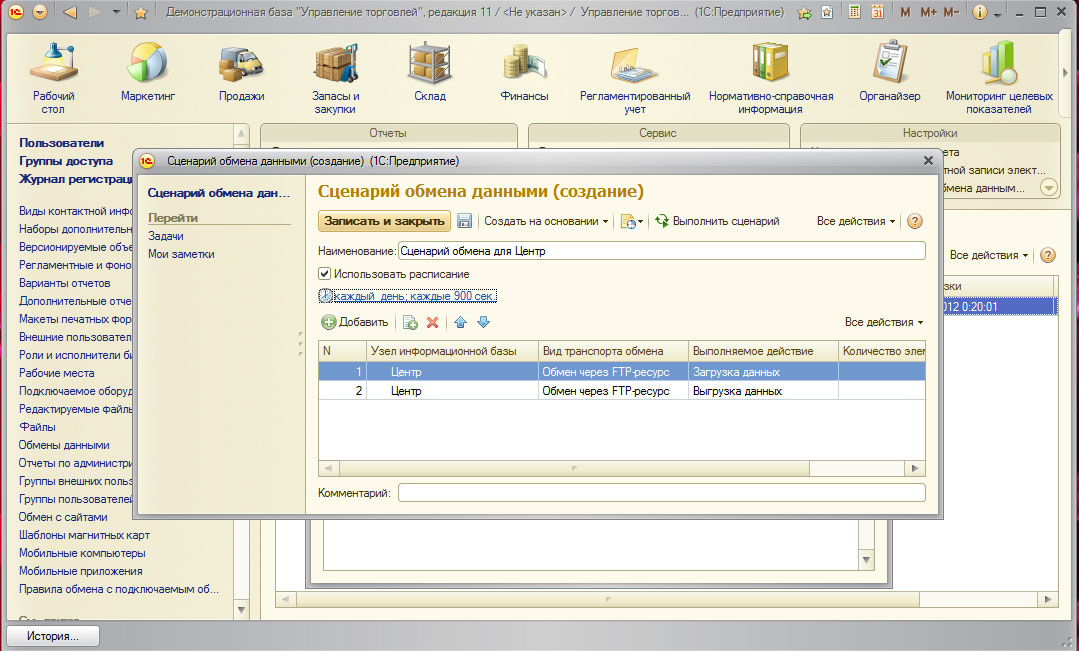Move row up with blue arrow

[x=461, y=322]
